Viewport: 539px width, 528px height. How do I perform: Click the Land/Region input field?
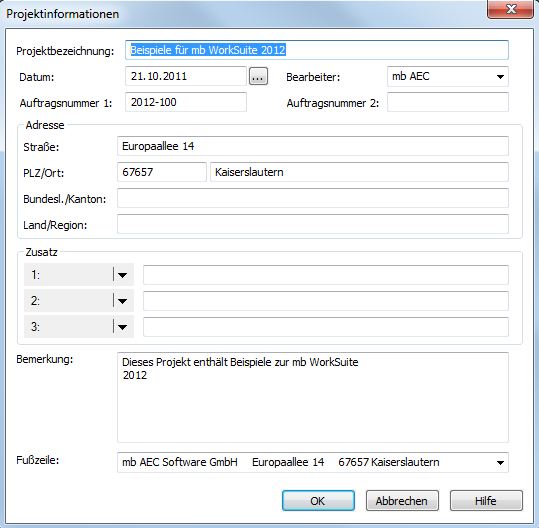[313, 224]
